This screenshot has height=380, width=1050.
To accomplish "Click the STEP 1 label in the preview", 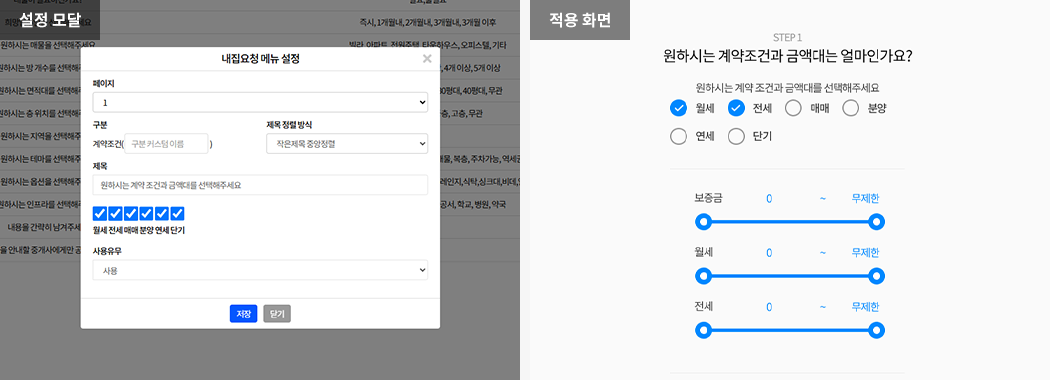I will 788,38.
